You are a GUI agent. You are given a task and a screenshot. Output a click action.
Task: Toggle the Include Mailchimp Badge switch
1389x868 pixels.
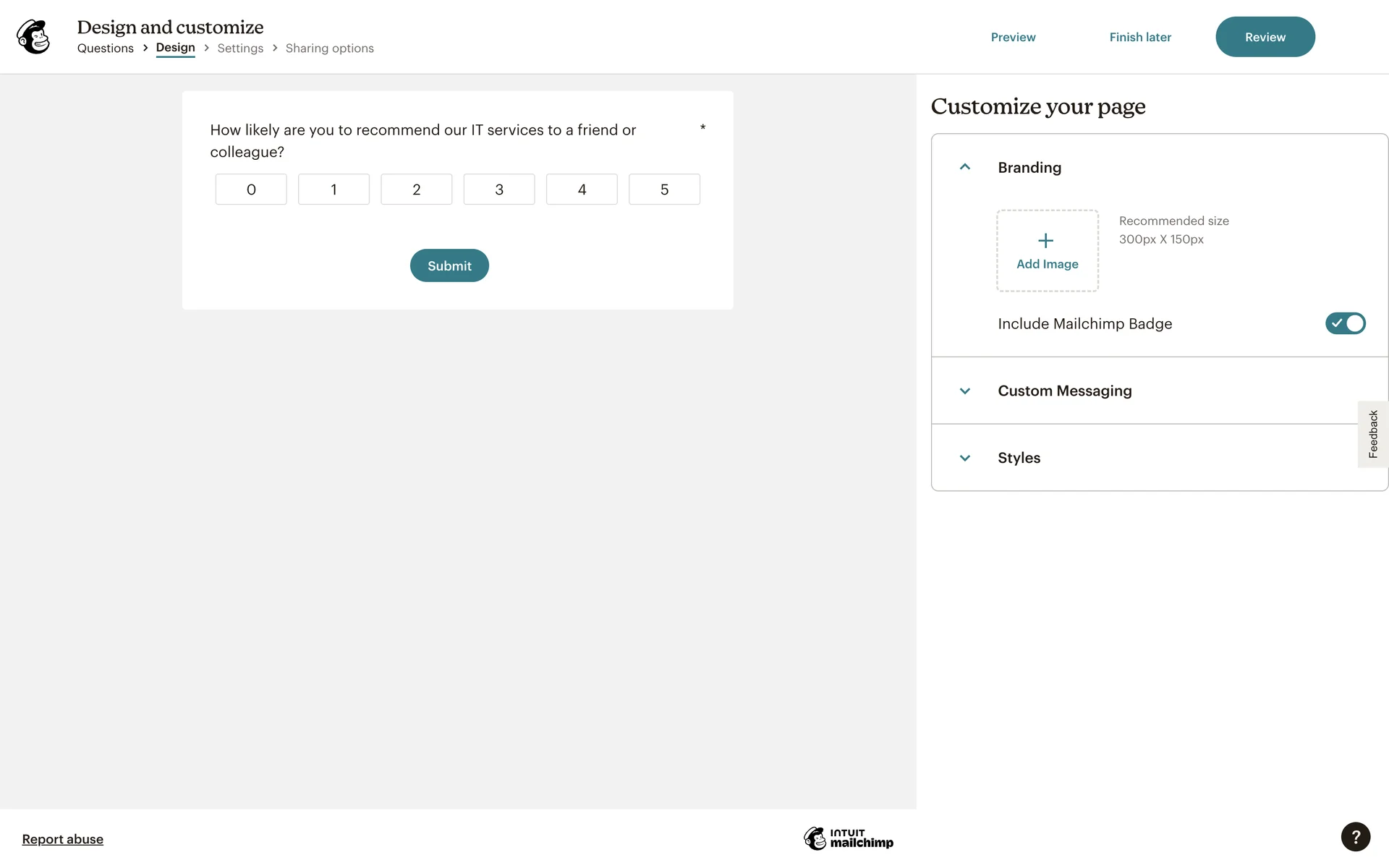[1345, 323]
